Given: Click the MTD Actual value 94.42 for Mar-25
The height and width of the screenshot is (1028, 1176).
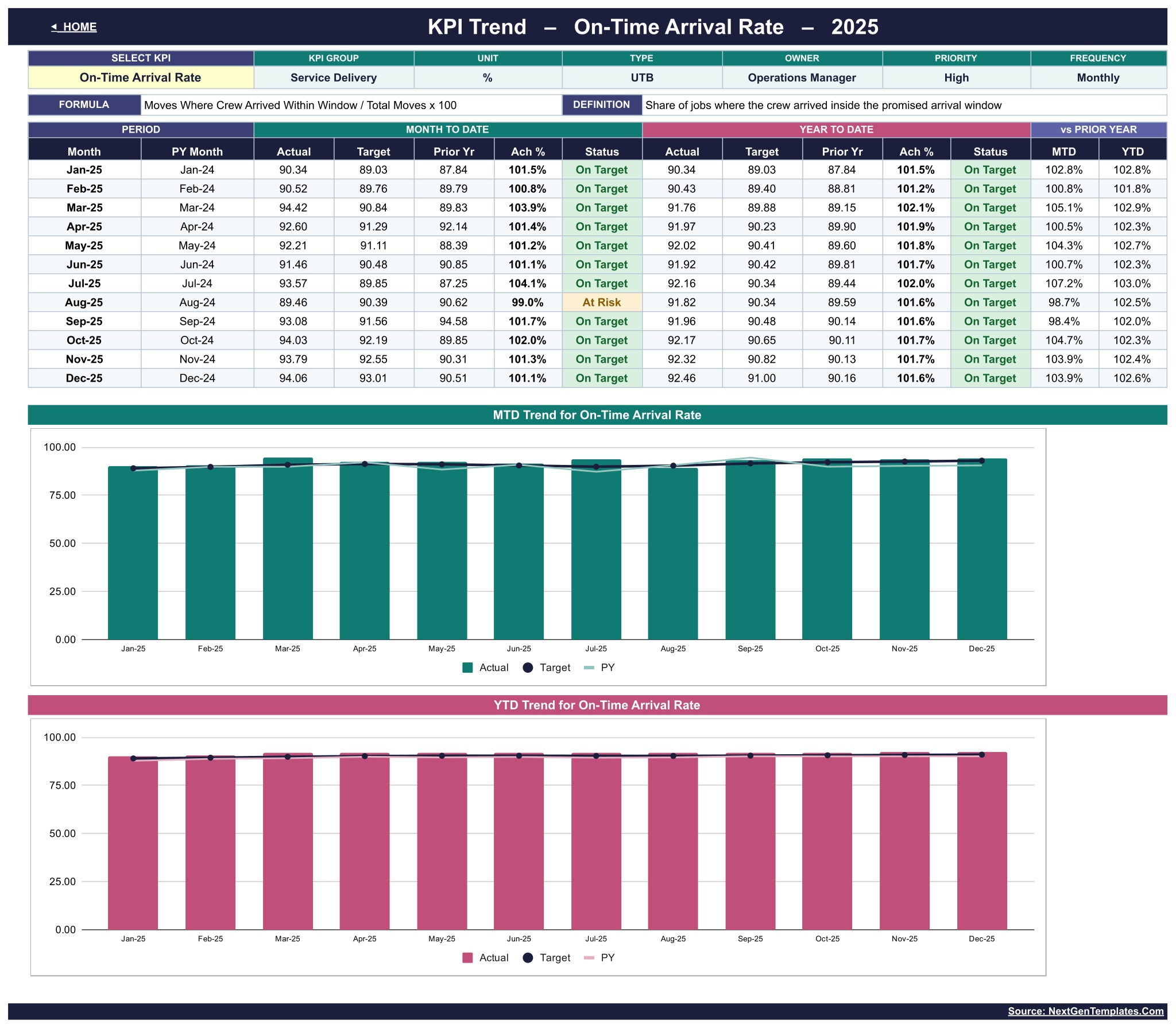Looking at the screenshot, I should tap(293, 208).
